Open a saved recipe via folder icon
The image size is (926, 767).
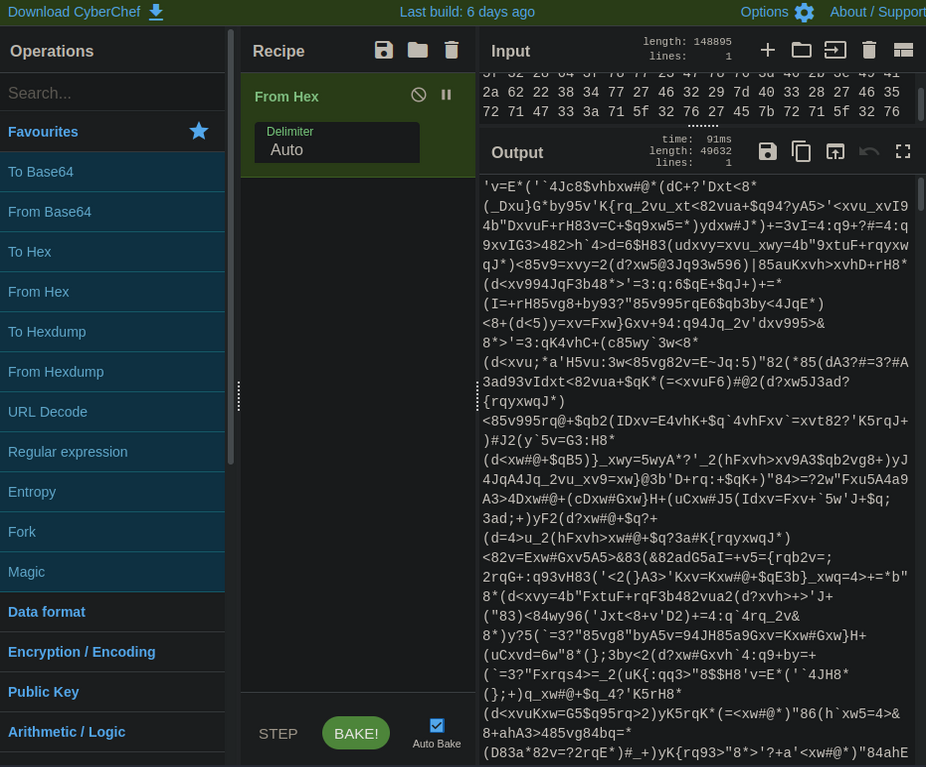tap(417, 50)
